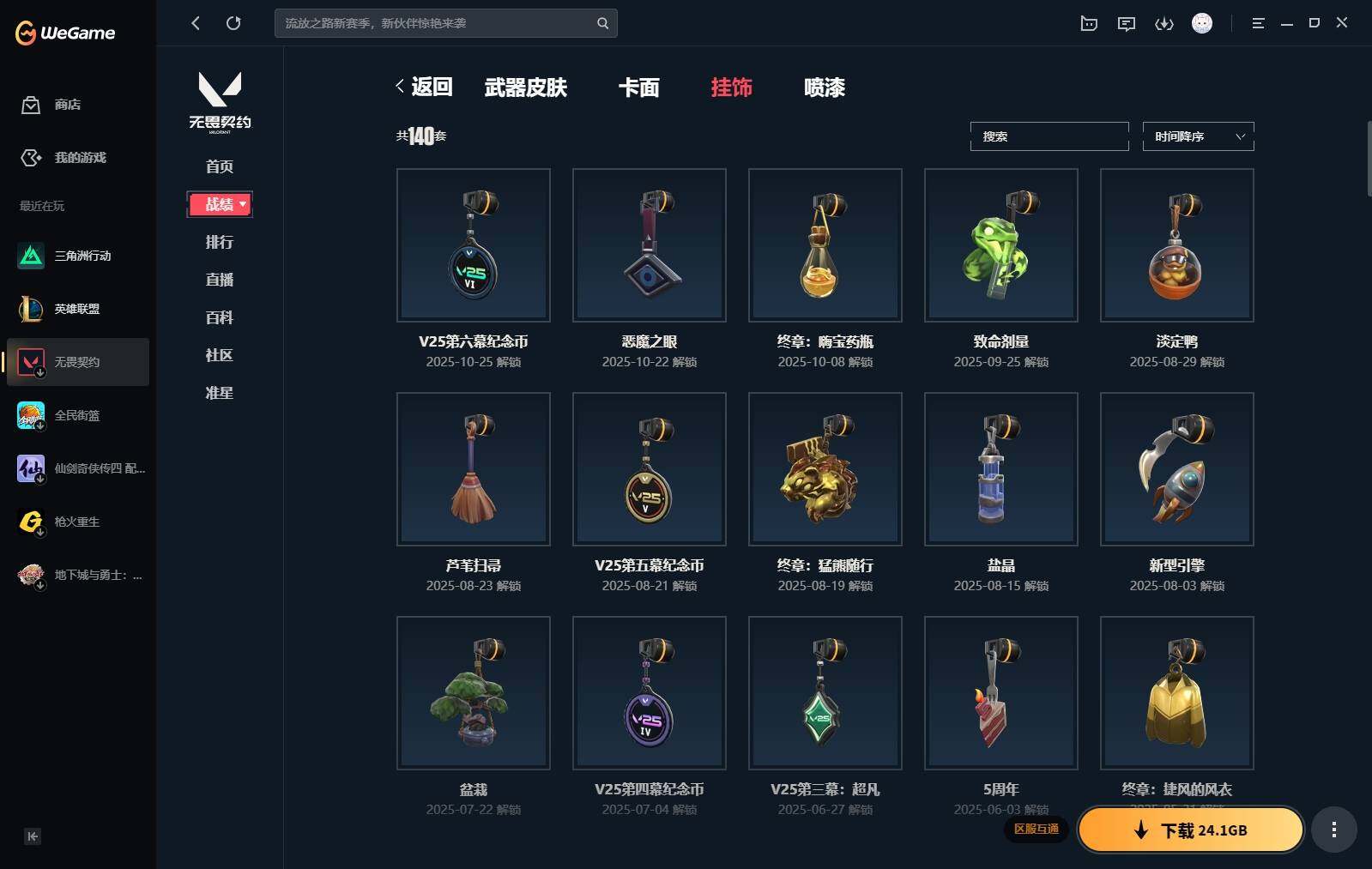Expand the 时间降序 sort dropdown
The image size is (1372, 869).
1198,136
